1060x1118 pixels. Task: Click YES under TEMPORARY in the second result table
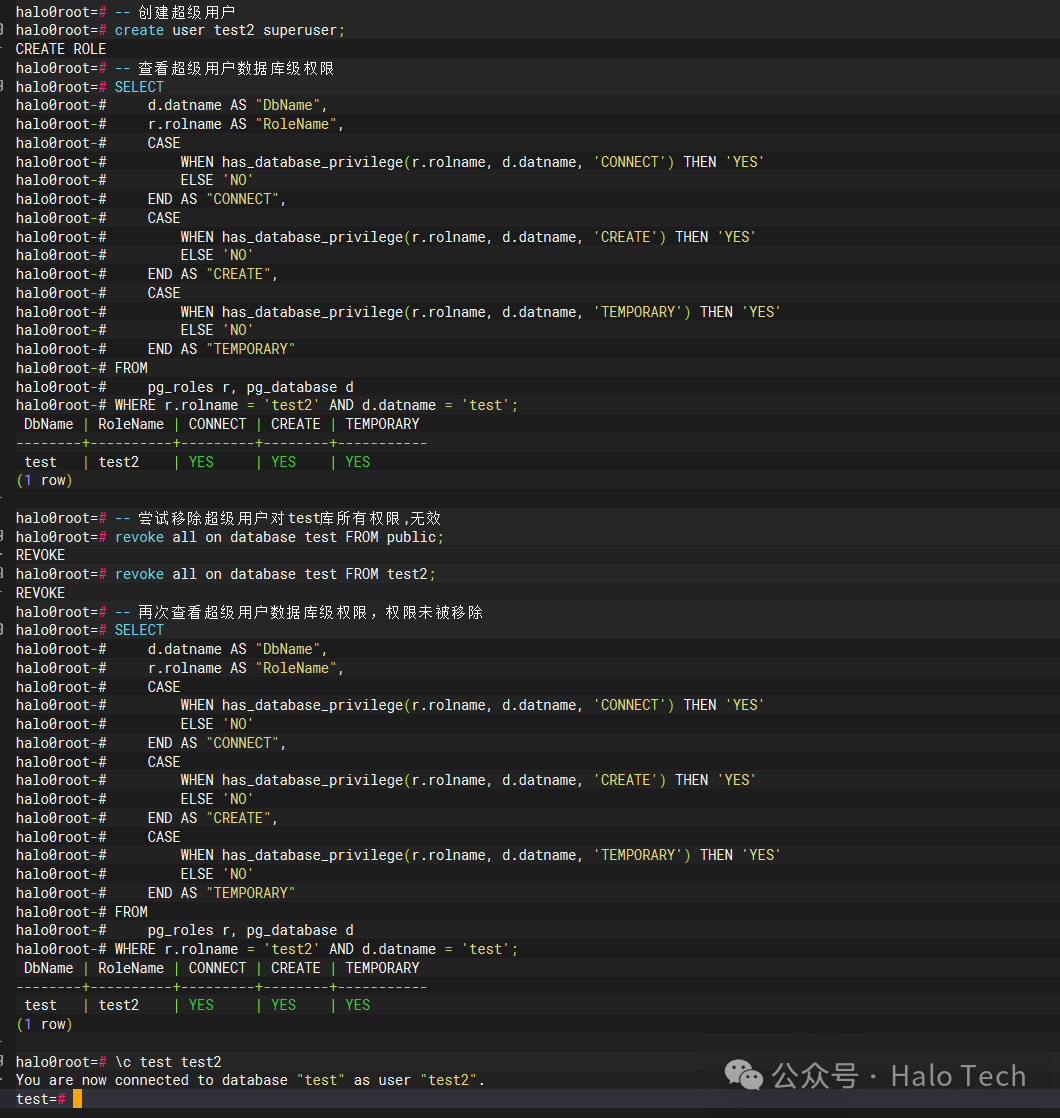click(358, 1005)
